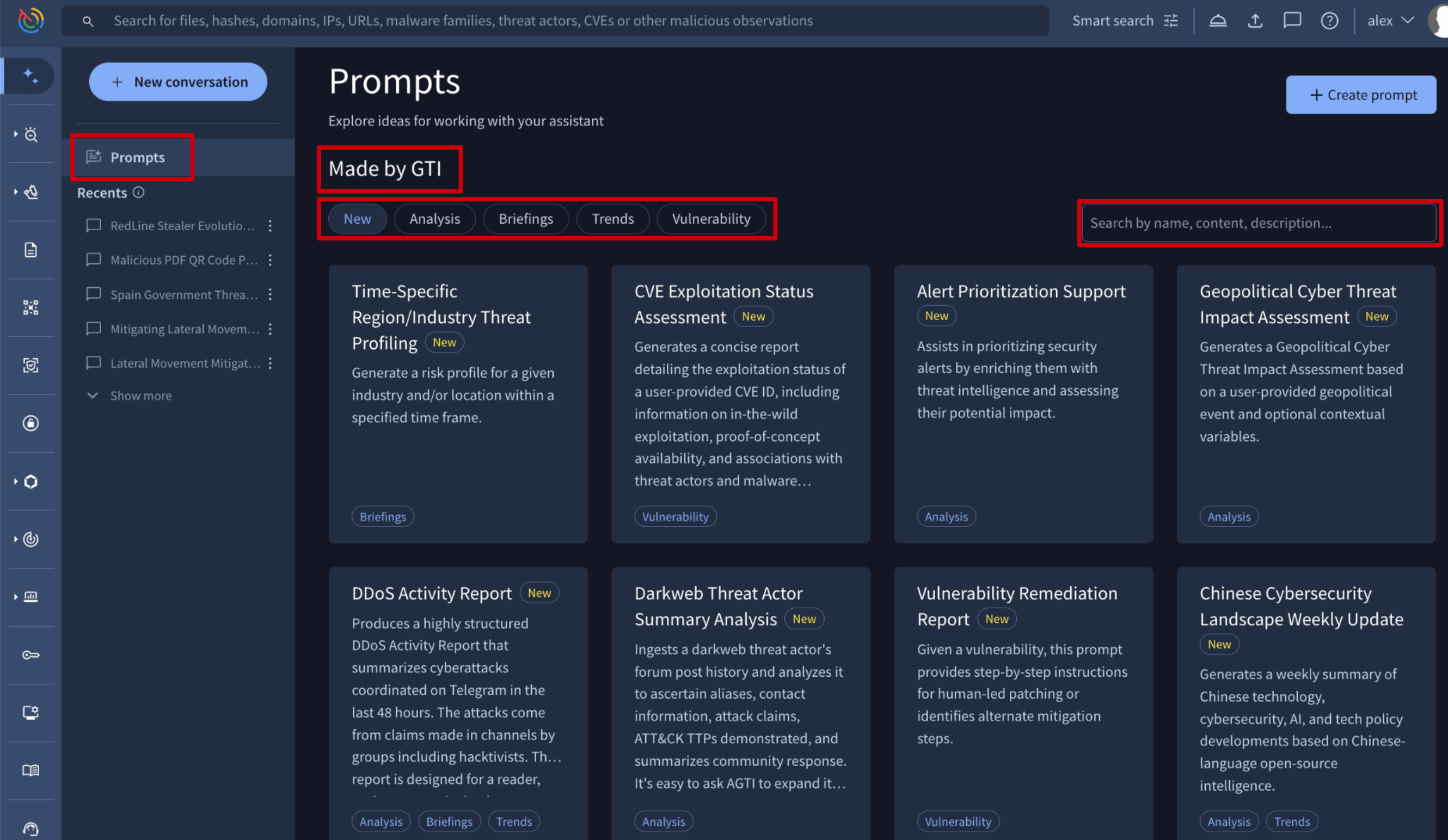Select the New filter chip
Image resolution: width=1448 pixels, height=840 pixels.
357,219
